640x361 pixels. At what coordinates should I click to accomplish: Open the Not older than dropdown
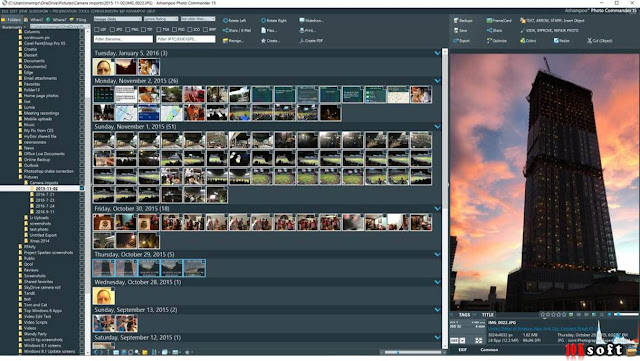(198, 19)
